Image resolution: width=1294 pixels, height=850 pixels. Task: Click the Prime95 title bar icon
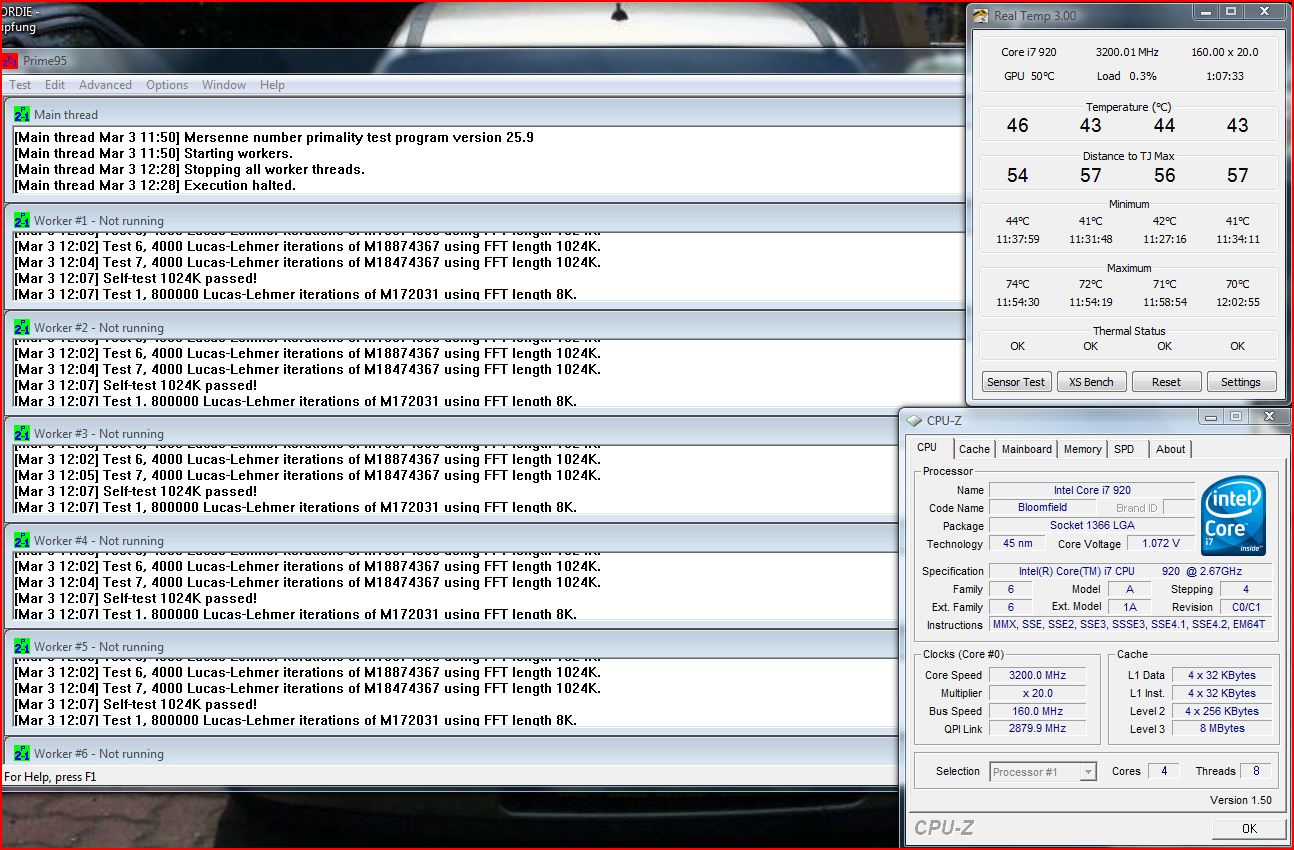click(10, 61)
